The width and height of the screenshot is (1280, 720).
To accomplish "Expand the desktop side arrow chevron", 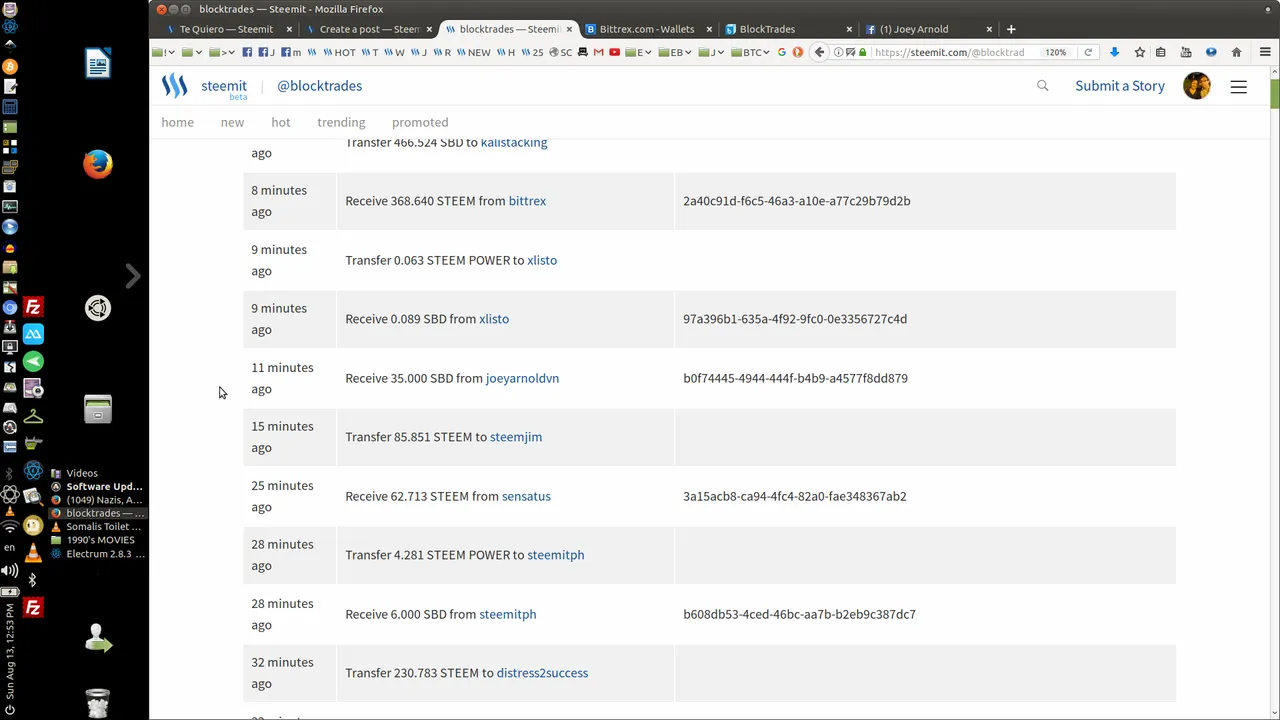I will pos(132,275).
